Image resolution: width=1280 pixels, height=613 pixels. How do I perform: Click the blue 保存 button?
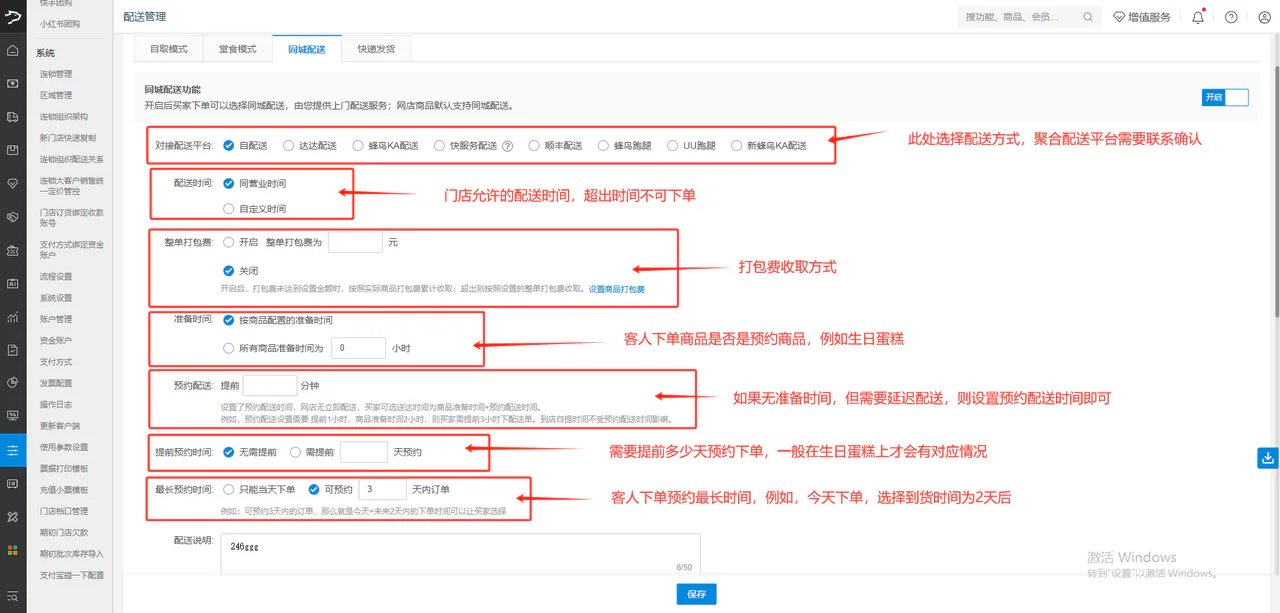click(697, 594)
